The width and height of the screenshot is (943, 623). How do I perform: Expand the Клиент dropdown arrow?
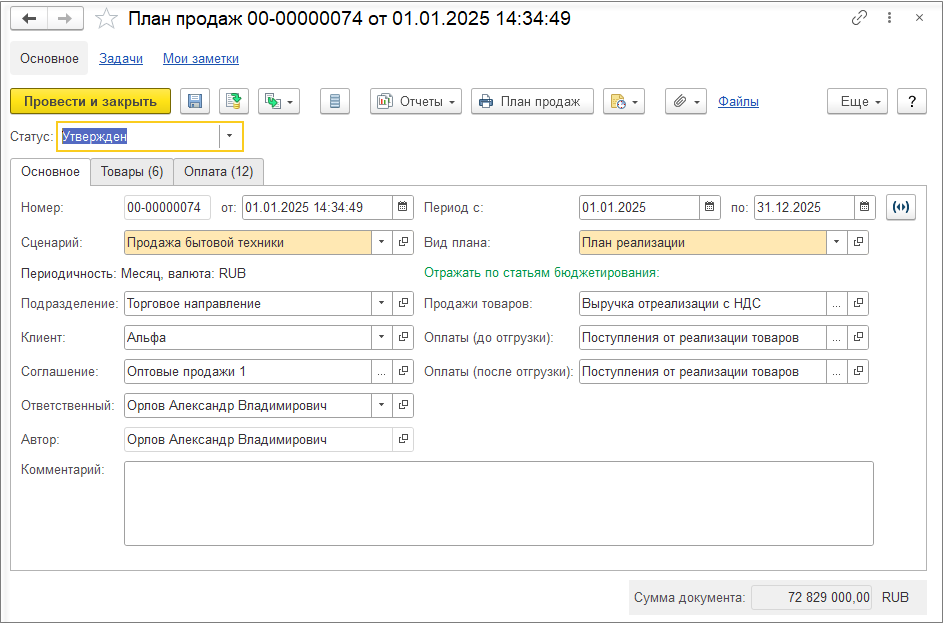tap(381, 337)
